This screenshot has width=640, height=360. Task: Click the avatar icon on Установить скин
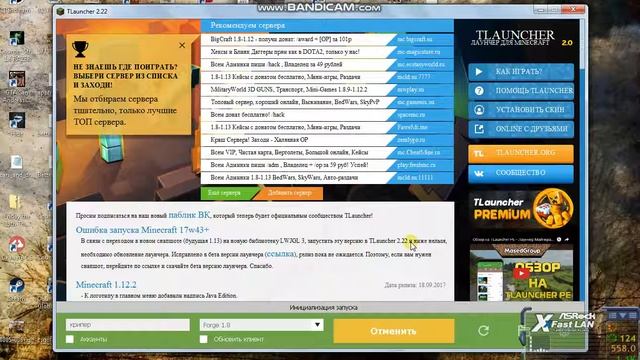click(479, 110)
